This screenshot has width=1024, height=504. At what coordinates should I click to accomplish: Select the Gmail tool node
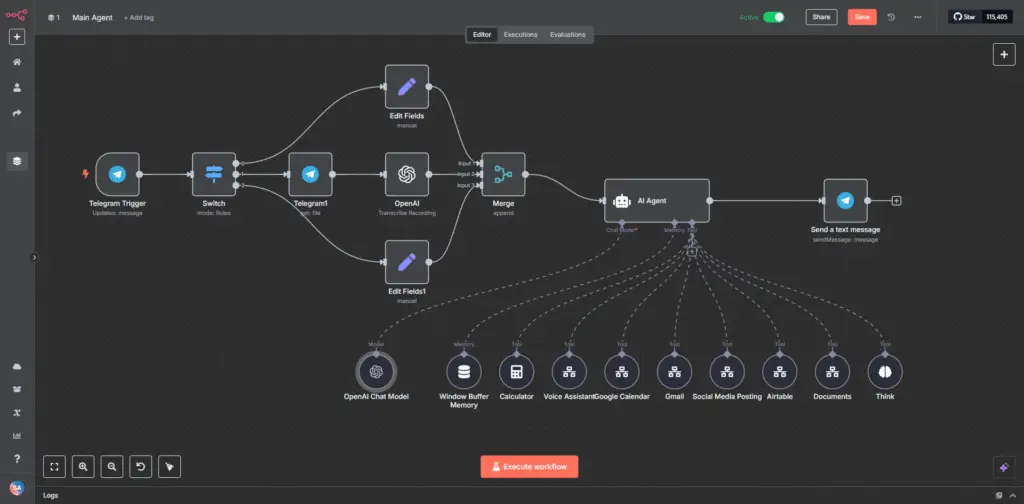point(674,372)
